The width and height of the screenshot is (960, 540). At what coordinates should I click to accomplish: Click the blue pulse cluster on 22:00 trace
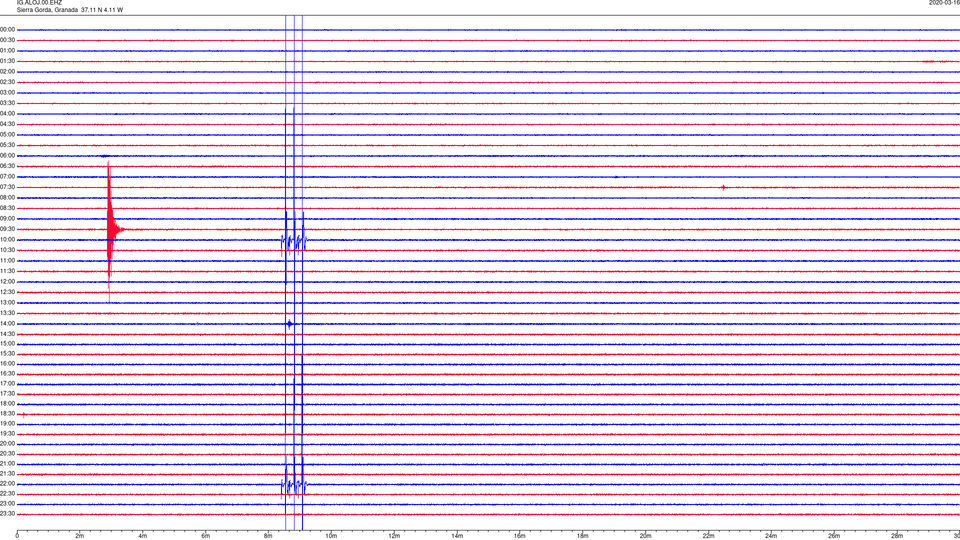click(294, 486)
